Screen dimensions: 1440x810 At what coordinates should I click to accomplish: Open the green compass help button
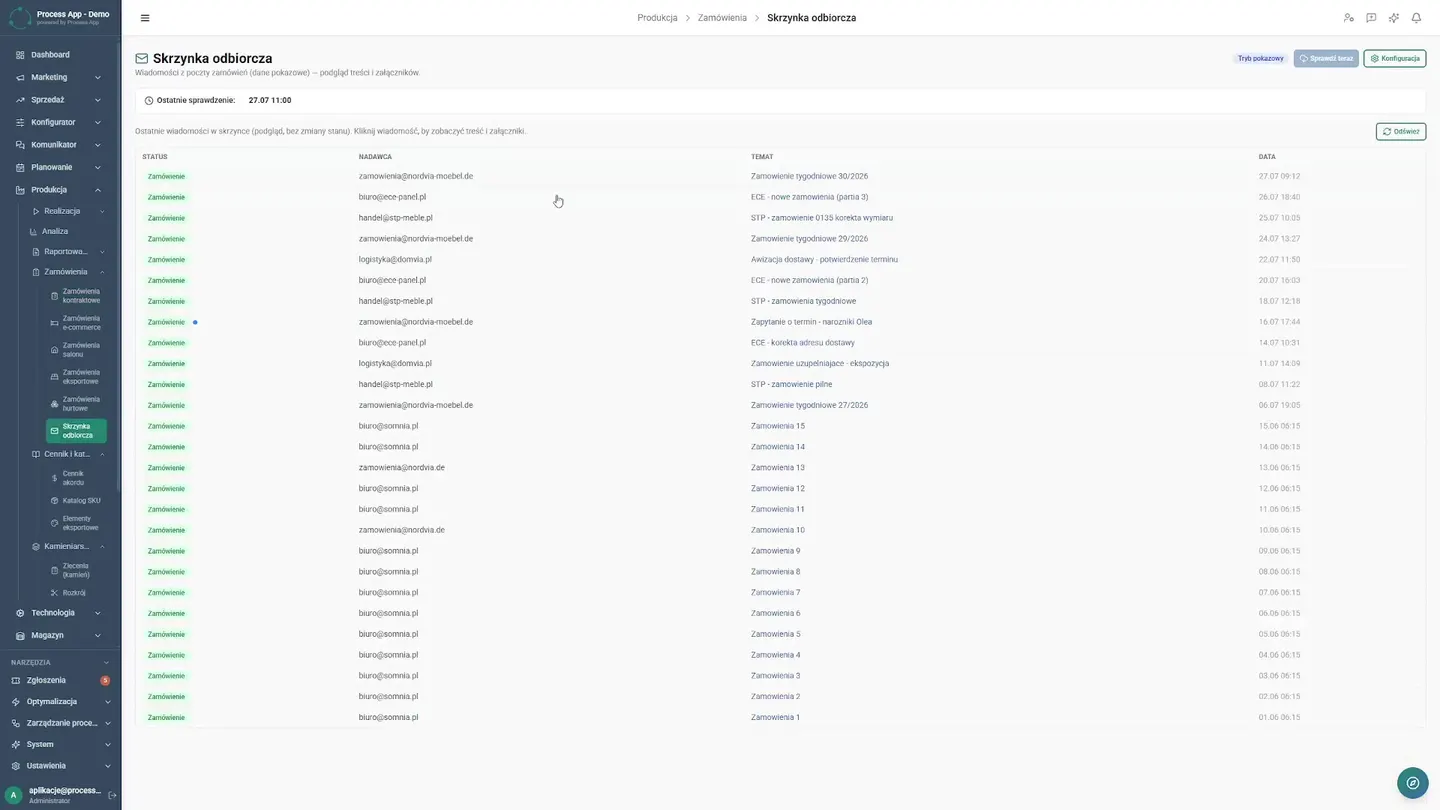(x=1412, y=783)
